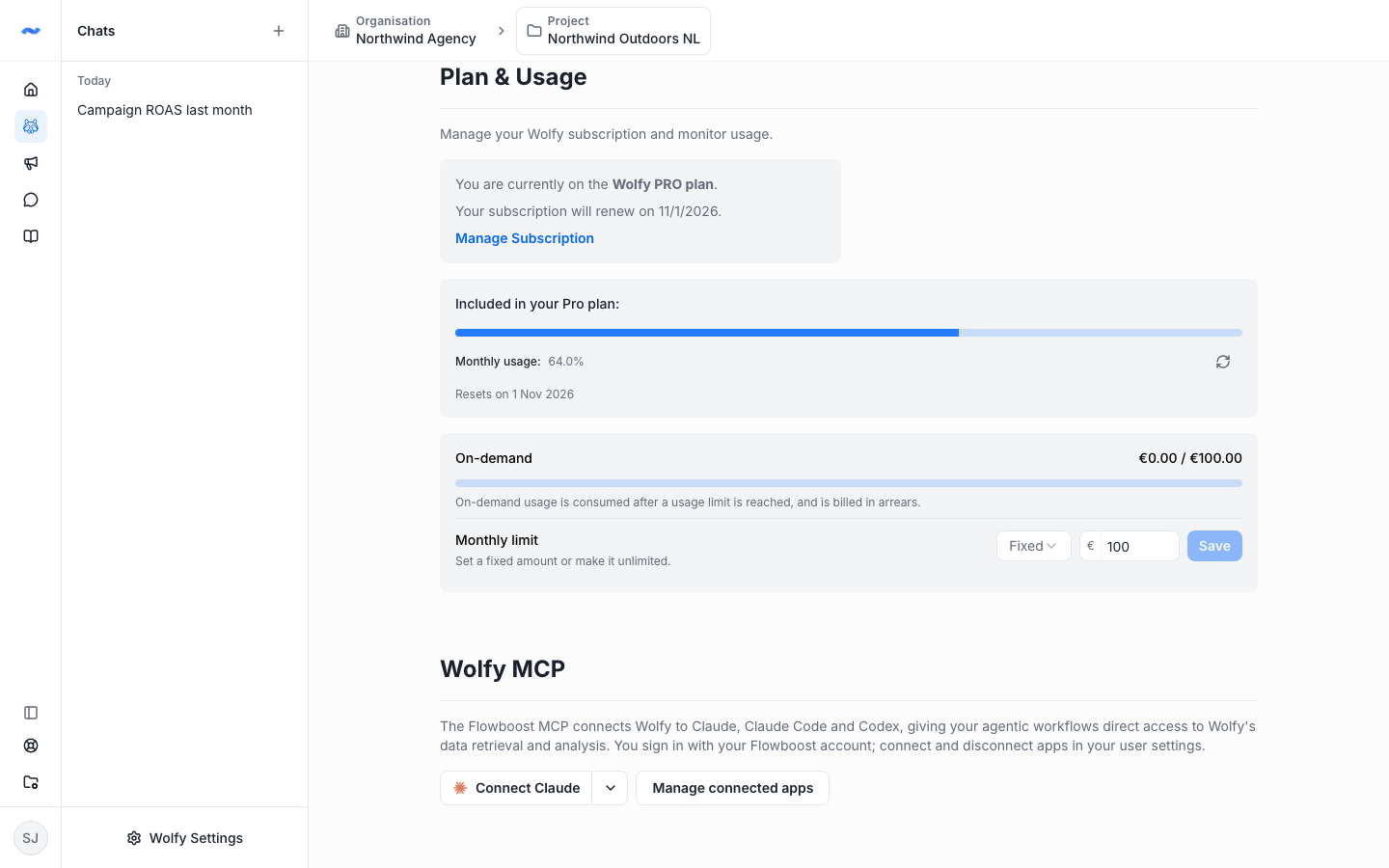Image resolution: width=1389 pixels, height=868 pixels.
Task: Click the On-demand usage progress bar
Action: [849, 483]
